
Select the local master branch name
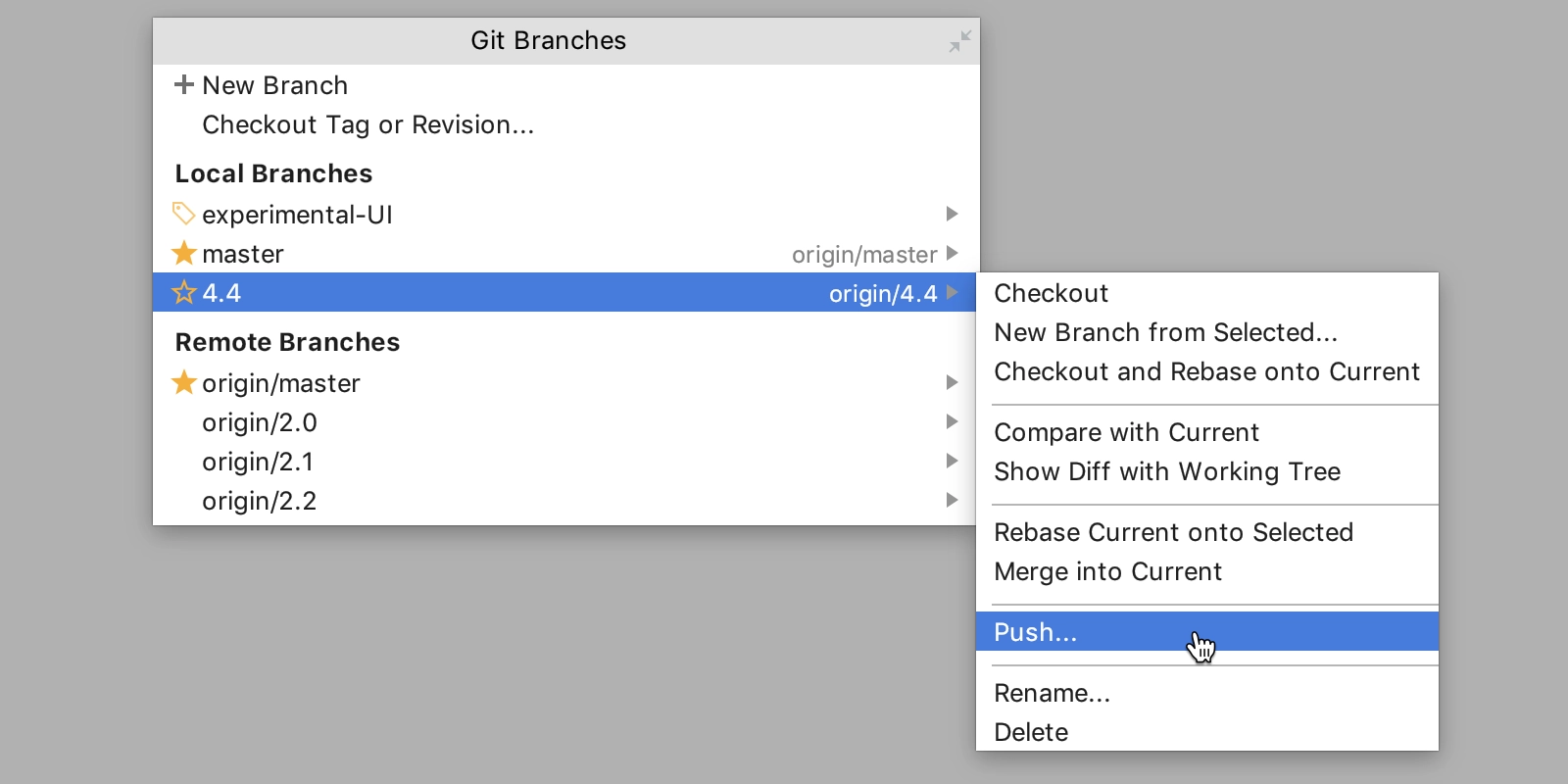click(243, 254)
